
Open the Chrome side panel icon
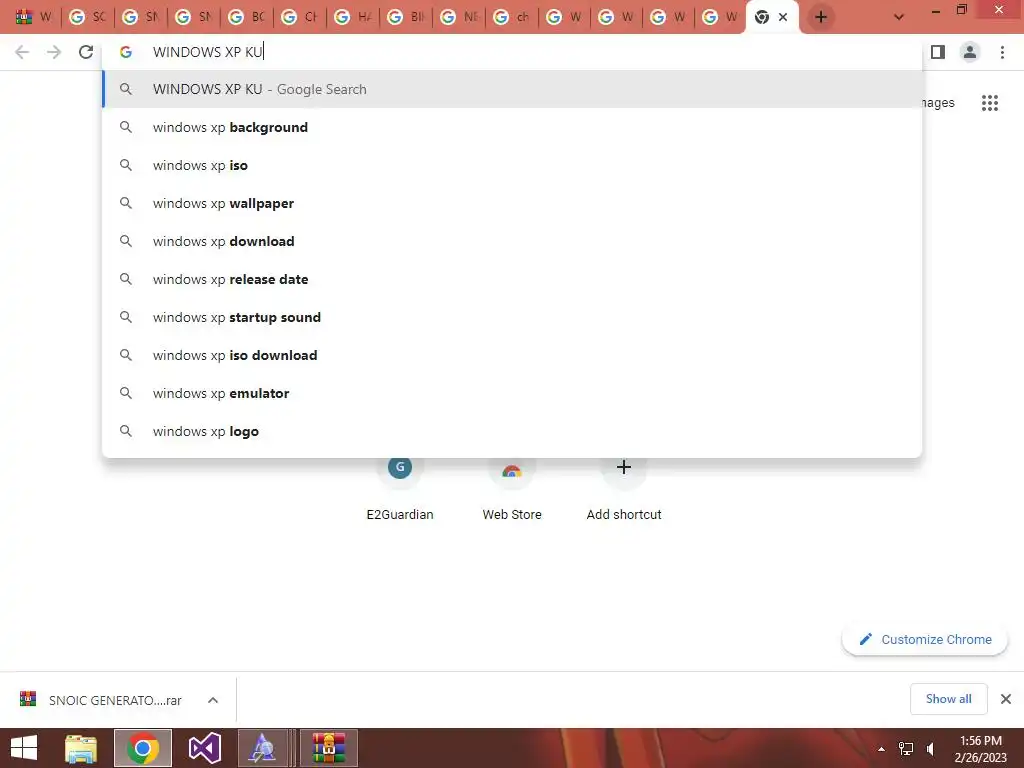tap(938, 52)
